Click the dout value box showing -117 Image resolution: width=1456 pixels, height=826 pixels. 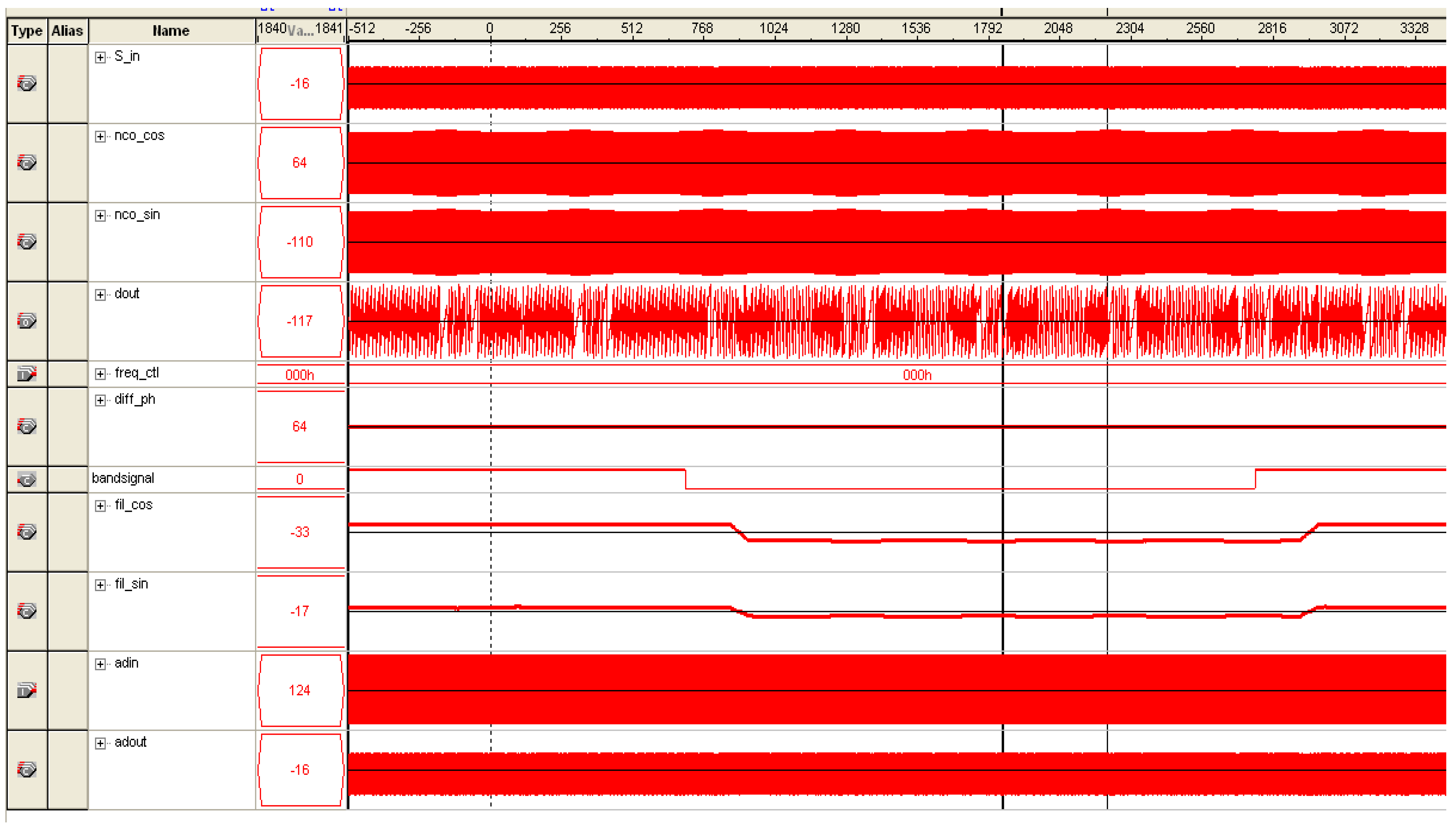[x=300, y=321]
